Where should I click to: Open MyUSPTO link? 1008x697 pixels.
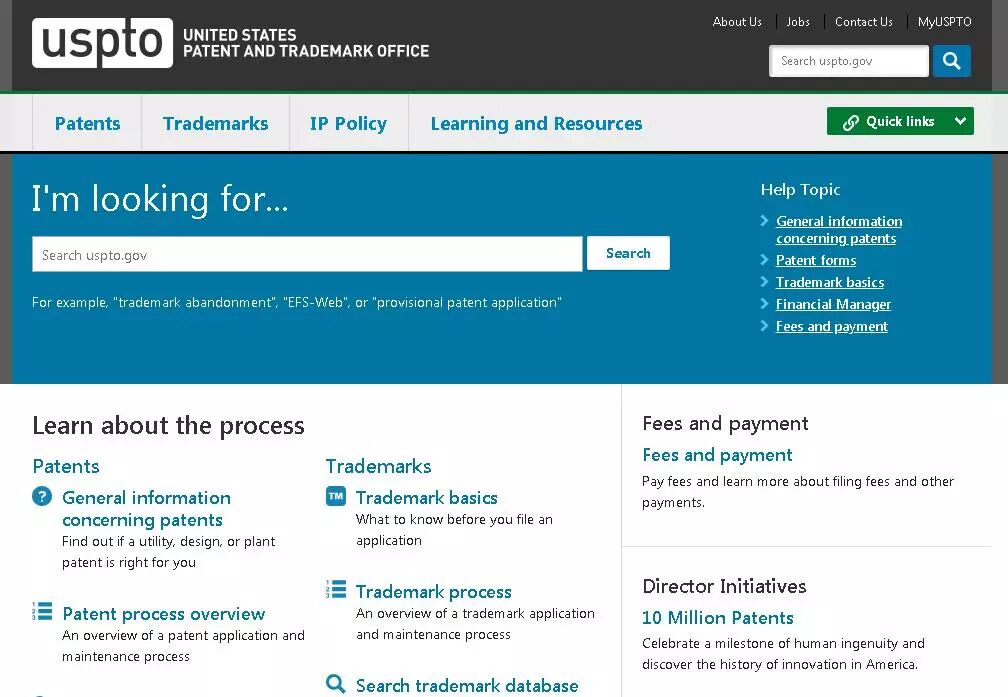[x=944, y=22]
